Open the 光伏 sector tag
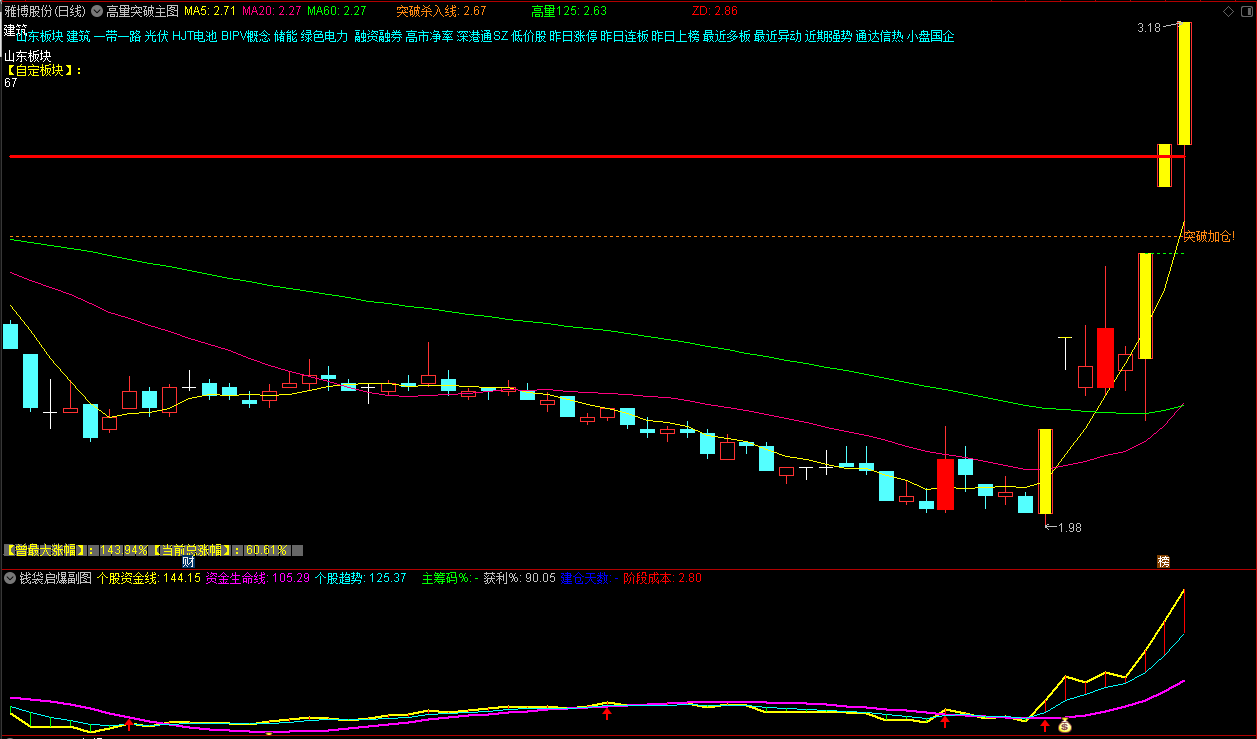 [156, 36]
